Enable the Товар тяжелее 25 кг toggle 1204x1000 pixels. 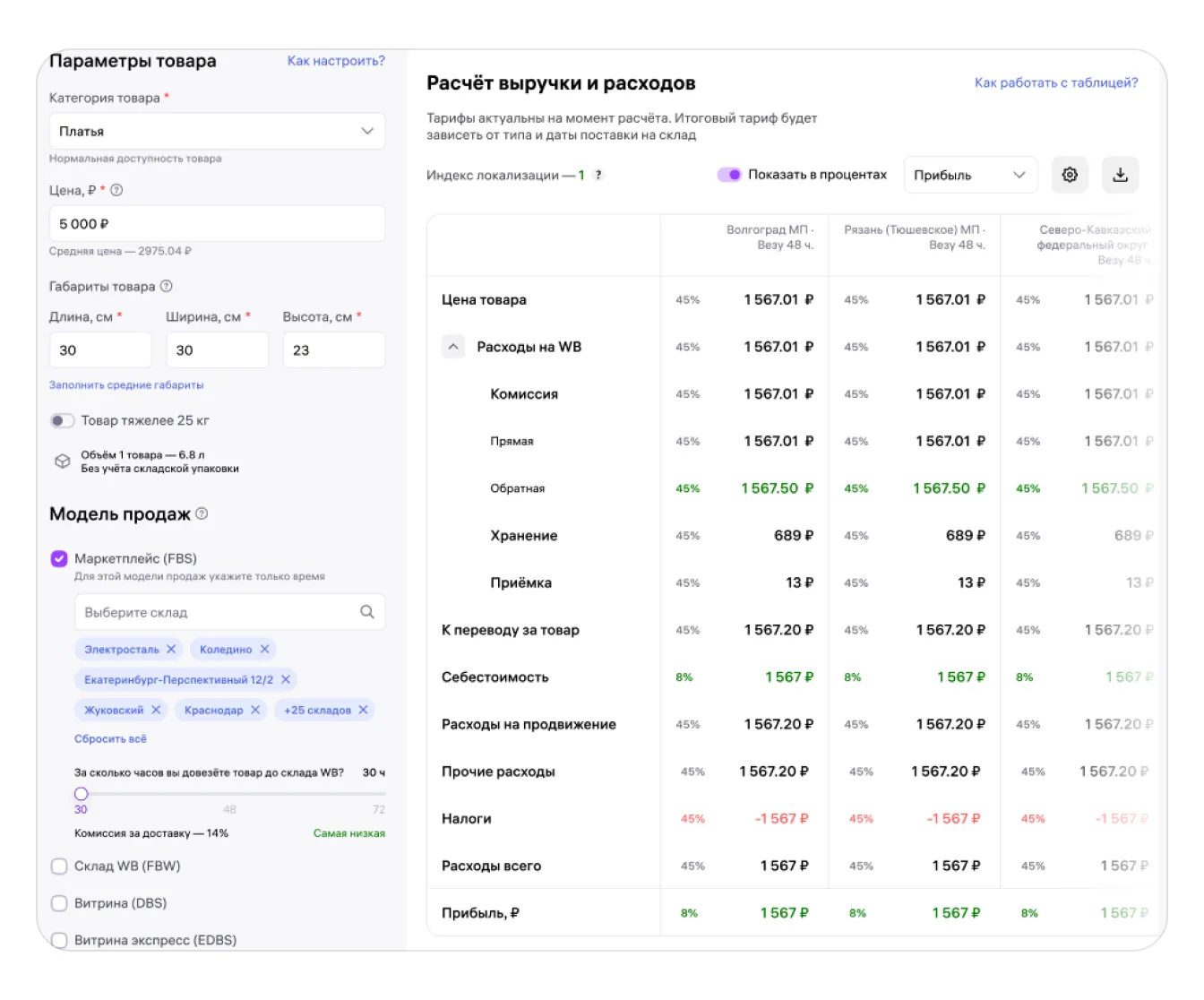(62, 420)
